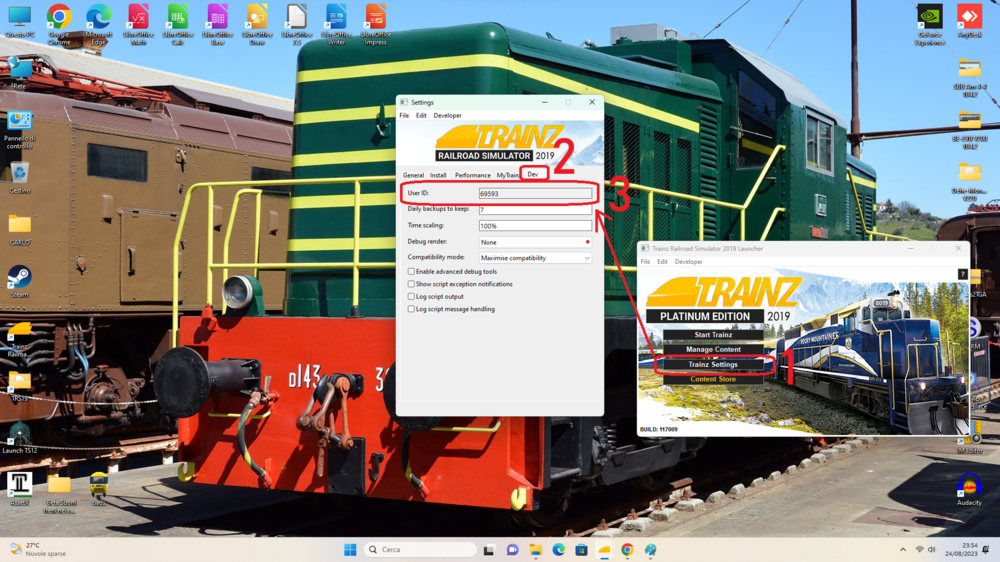Viewport: 1000px width, 562px height.
Task: Open File Explorer from taskbar
Action: click(535, 549)
